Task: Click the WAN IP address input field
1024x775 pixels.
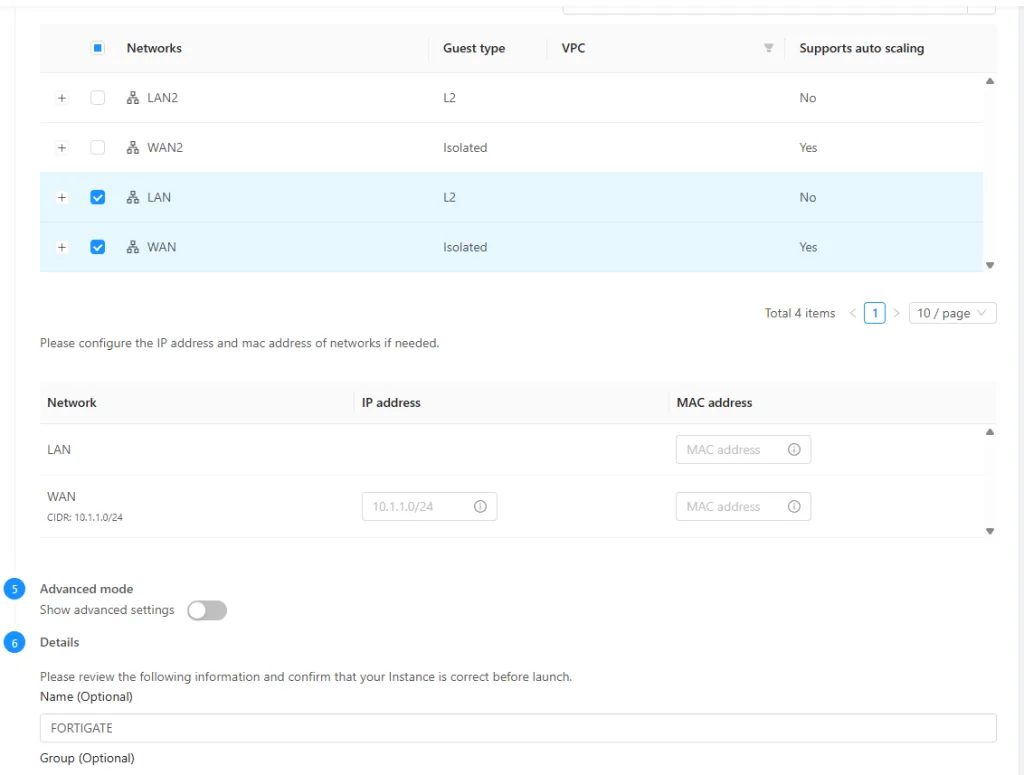Action: tap(420, 507)
